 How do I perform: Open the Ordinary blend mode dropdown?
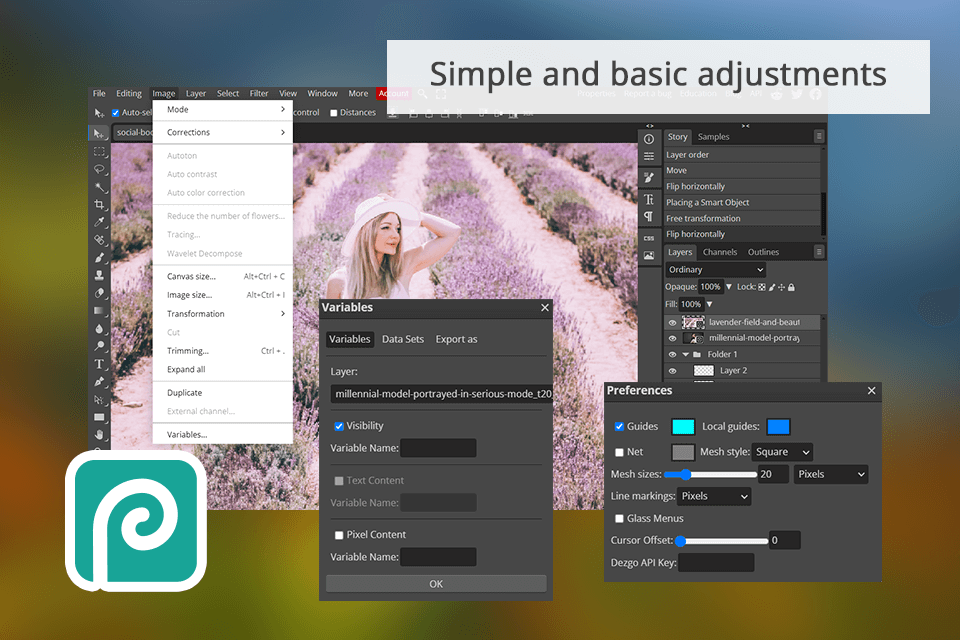point(716,270)
